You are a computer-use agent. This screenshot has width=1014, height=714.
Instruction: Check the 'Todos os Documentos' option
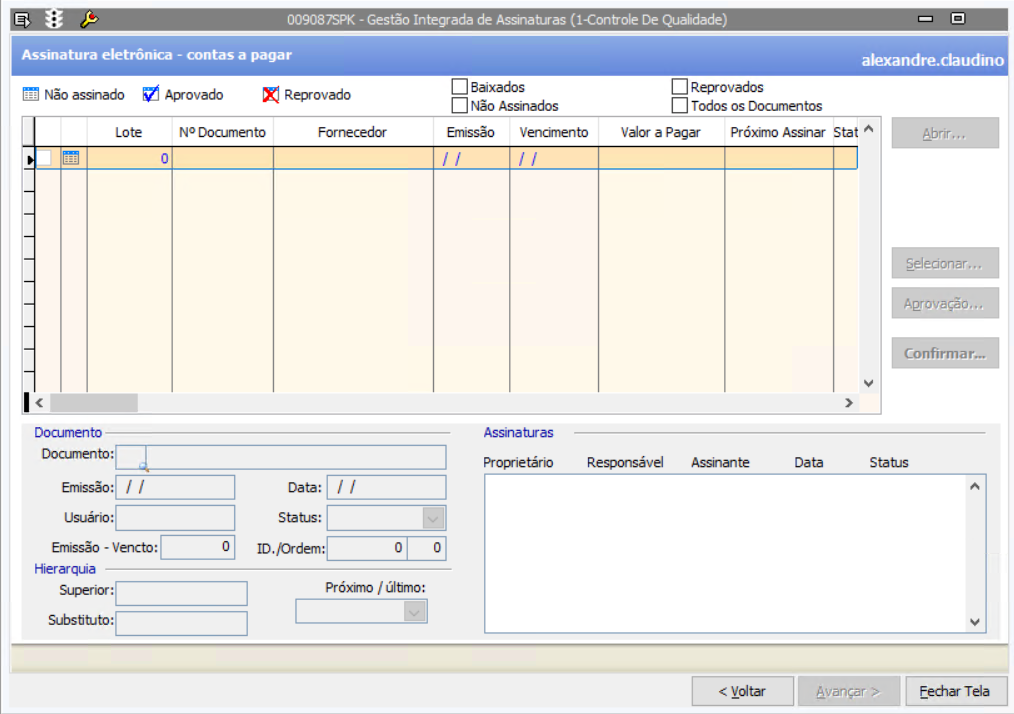pyautogui.click(x=680, y=106)
